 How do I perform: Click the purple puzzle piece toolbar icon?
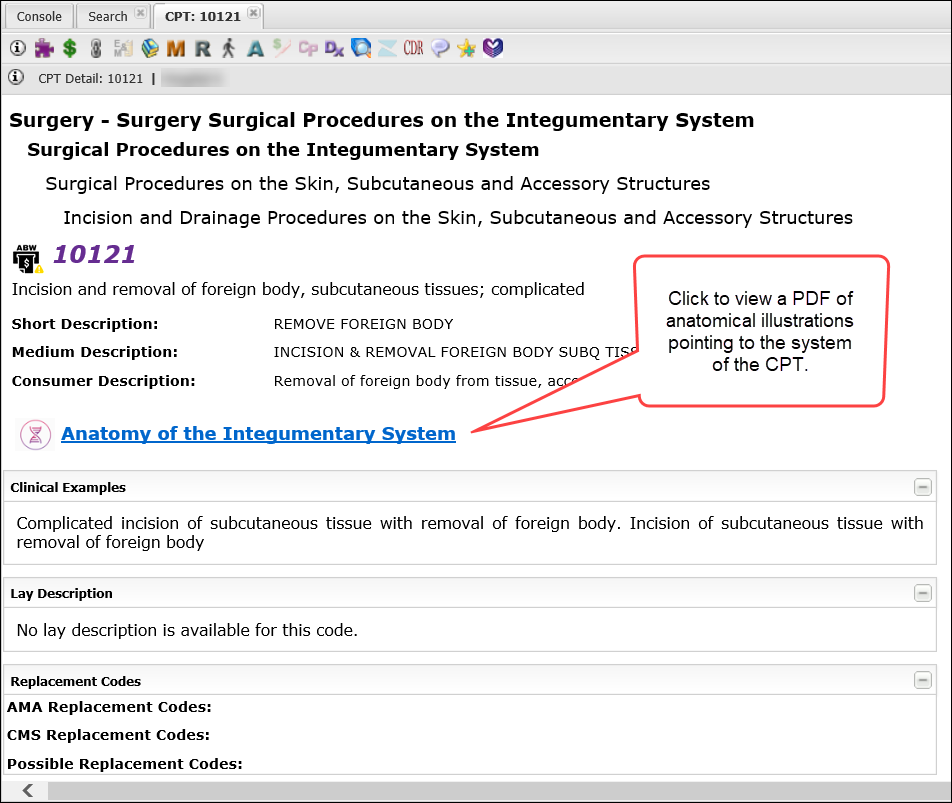coord(44,47)
